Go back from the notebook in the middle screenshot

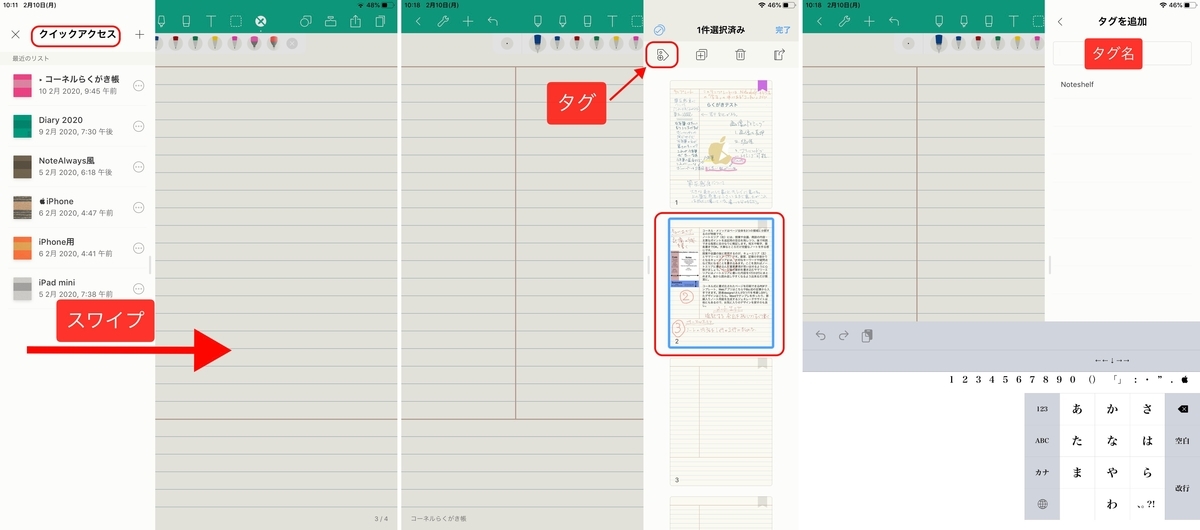point(419,20)
